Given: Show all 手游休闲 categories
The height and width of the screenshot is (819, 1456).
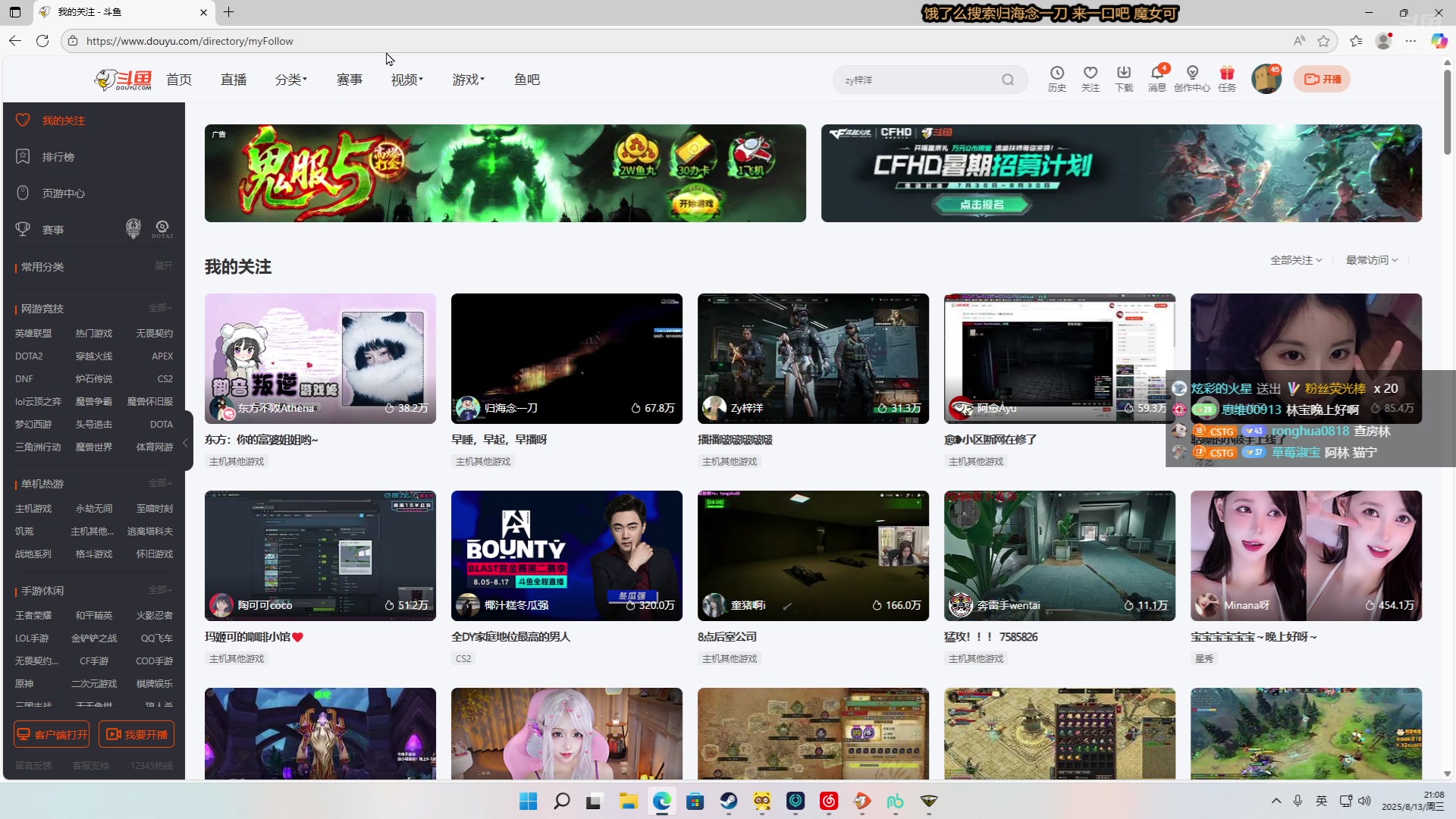Looking at the screenshot, I should [x=160, y=590].
